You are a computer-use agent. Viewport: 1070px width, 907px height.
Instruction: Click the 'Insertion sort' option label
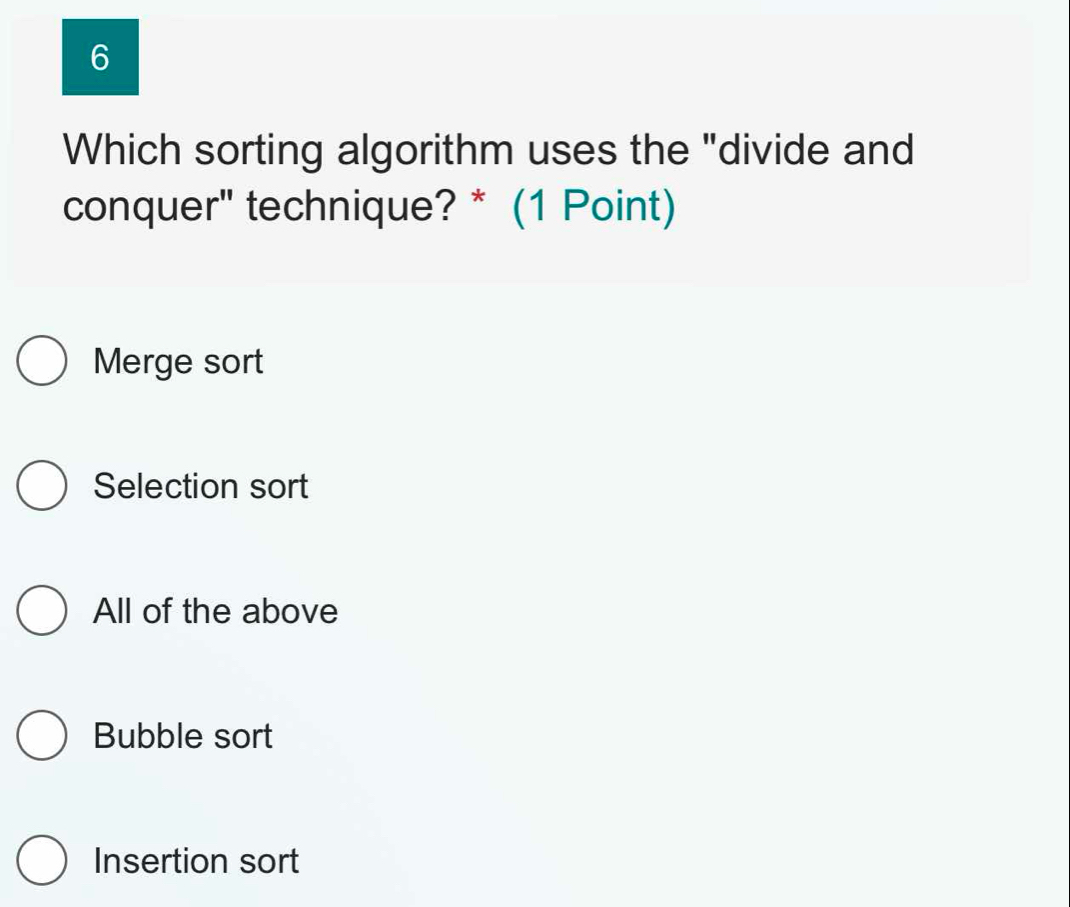[196, 861]
